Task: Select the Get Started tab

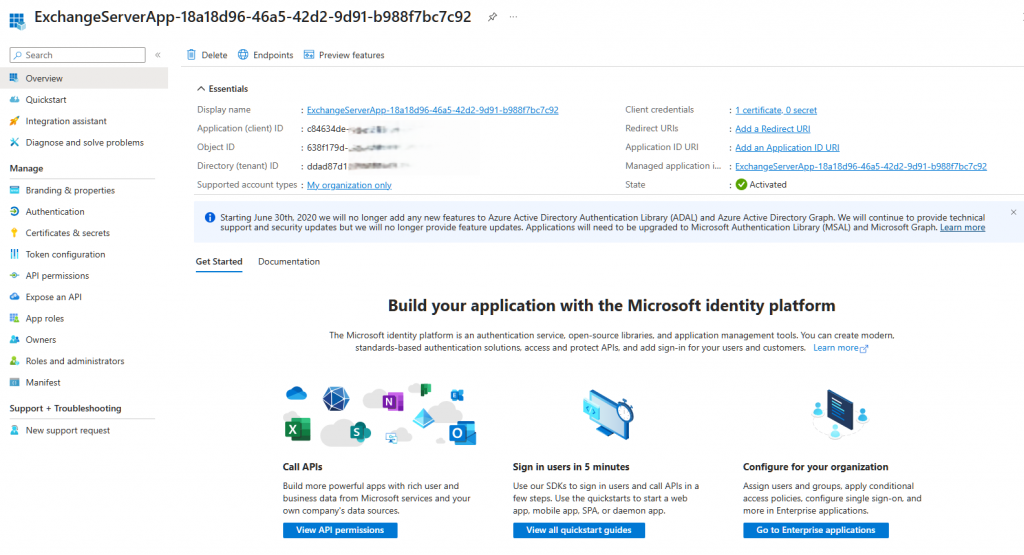Action: click(219, 262)
